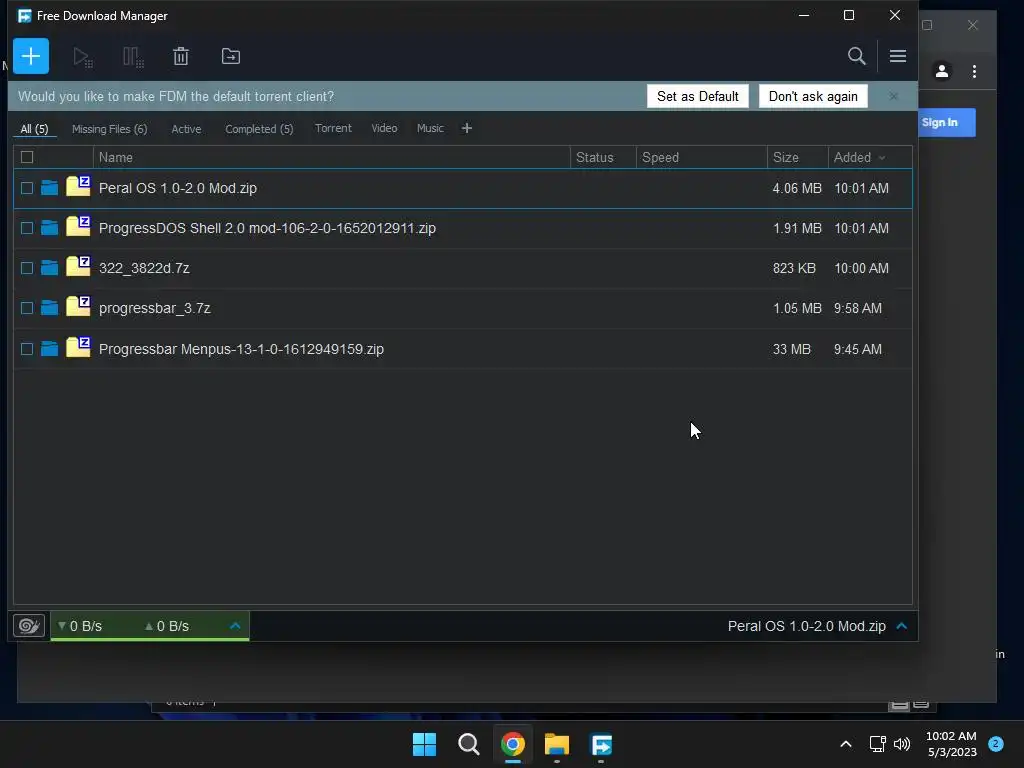Check the box for Progressbar Menpus zip
1024x768 pixels.
click(27, 349)
